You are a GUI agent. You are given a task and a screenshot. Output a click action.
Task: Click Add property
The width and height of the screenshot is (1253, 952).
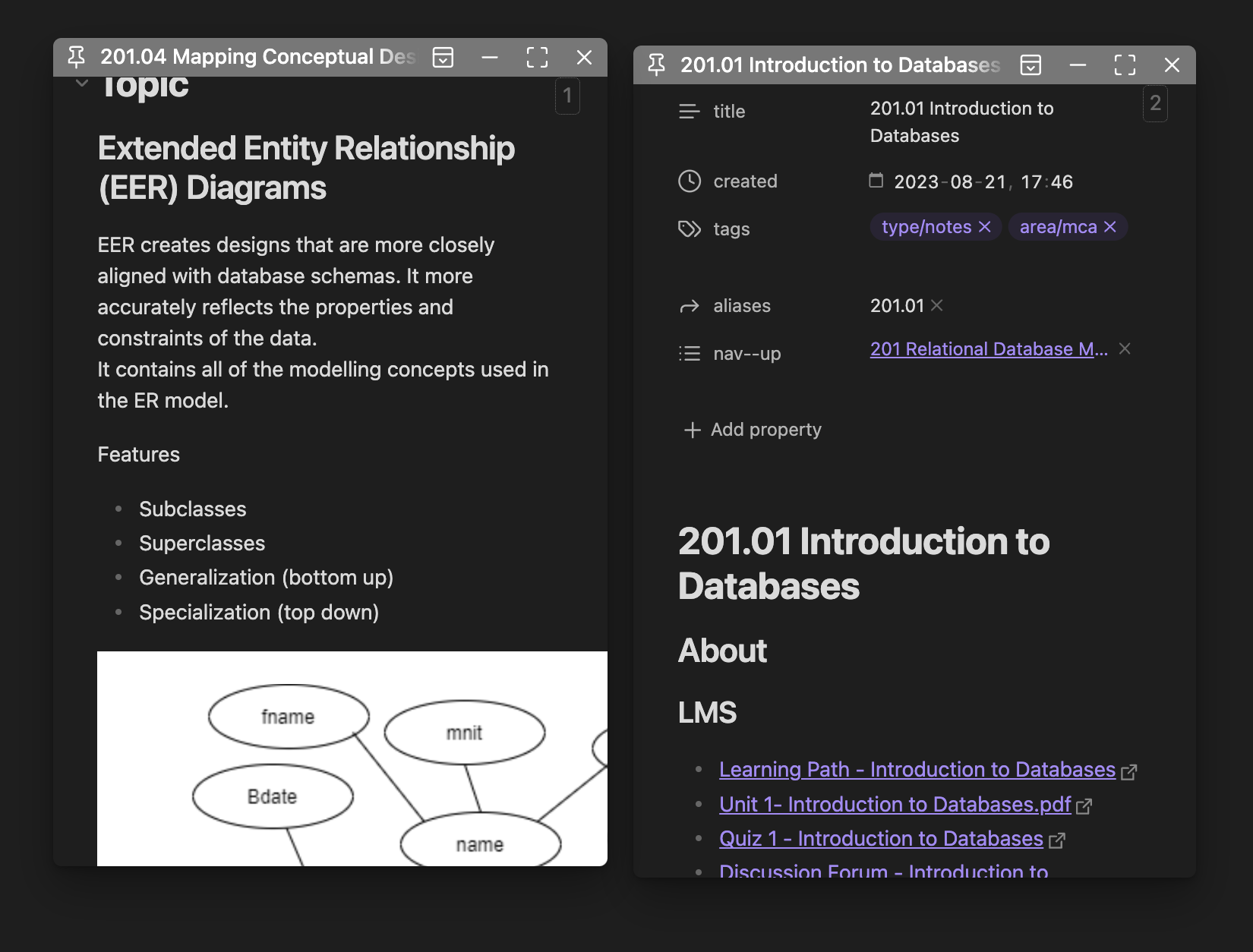[752, 430]
